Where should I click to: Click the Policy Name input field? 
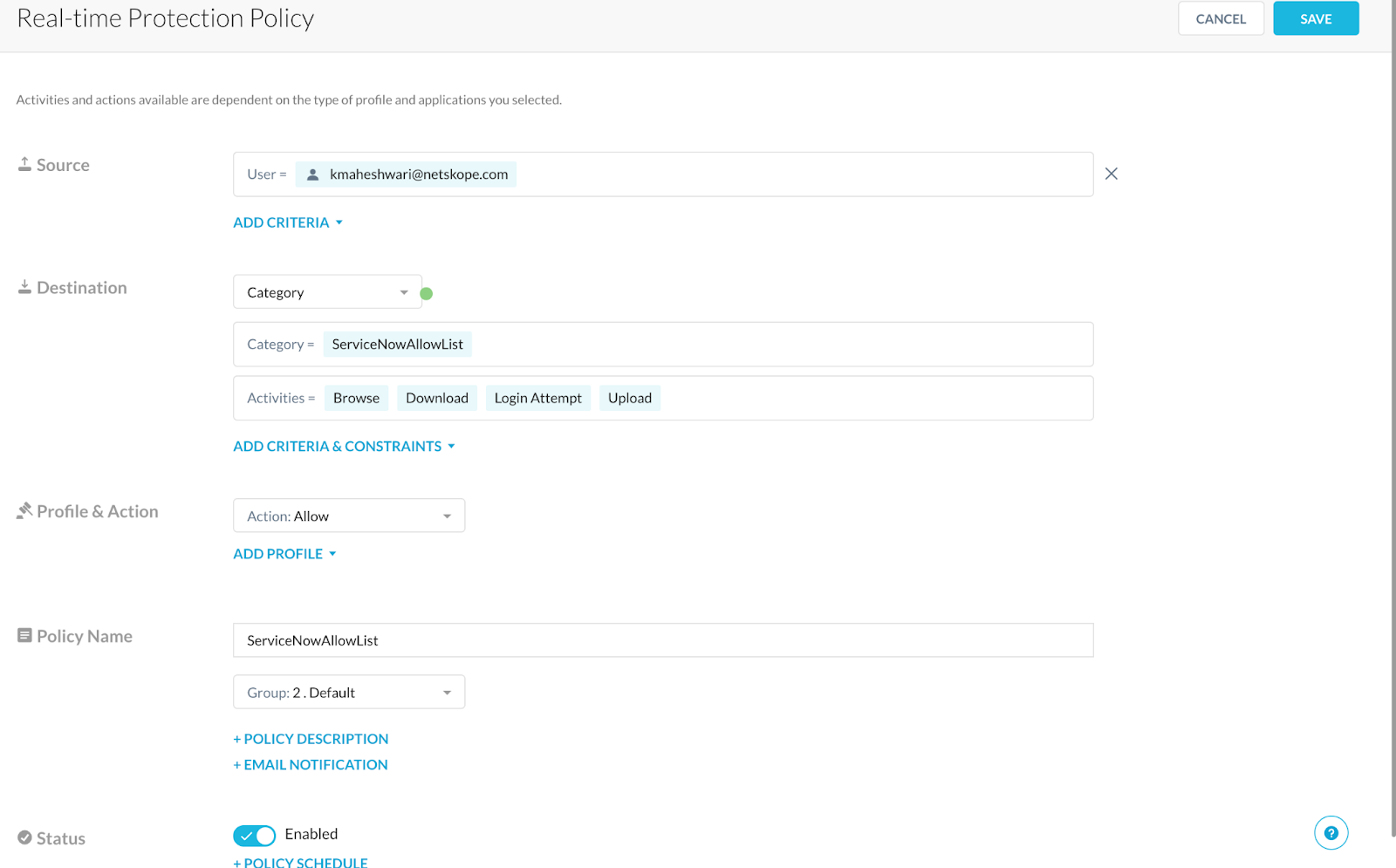(x=663, y=640)
